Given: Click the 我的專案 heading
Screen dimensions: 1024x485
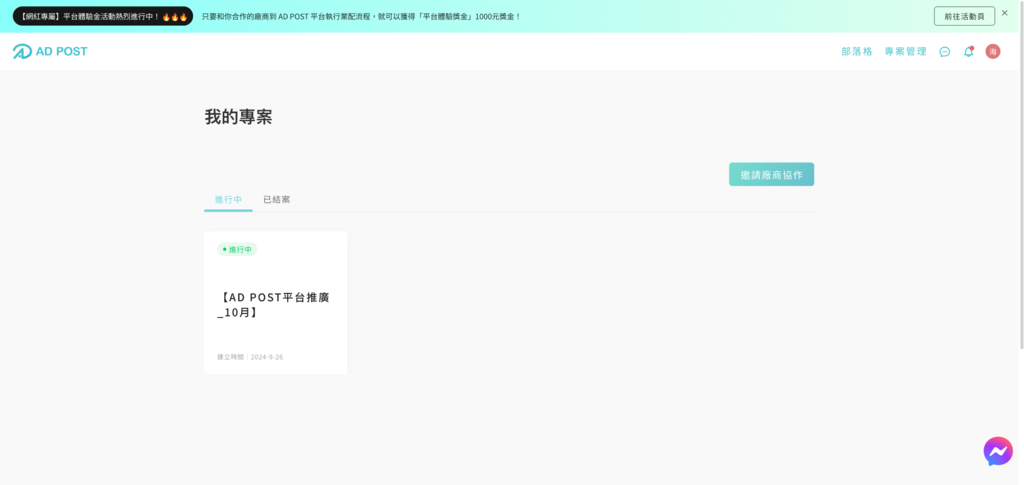Looking at the screenshot, I should tap(238, 117).
